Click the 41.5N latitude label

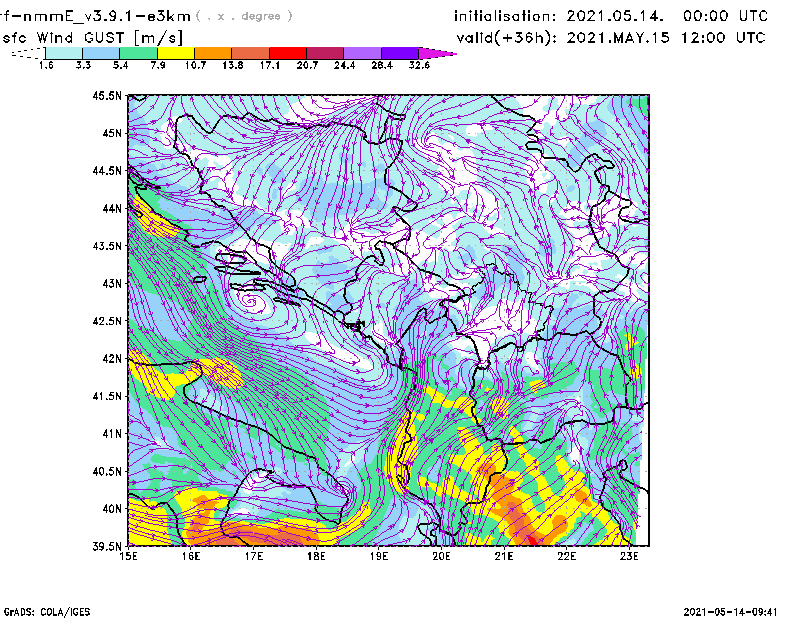click(x=107, y=396)
